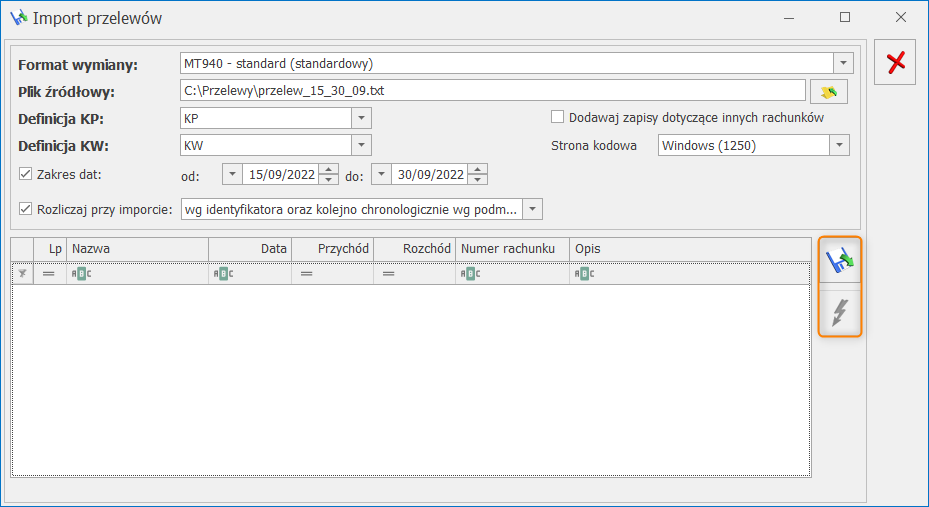929x507 pixels.
Task: Maximize the Import przelewów window
Action: [845, 18]
